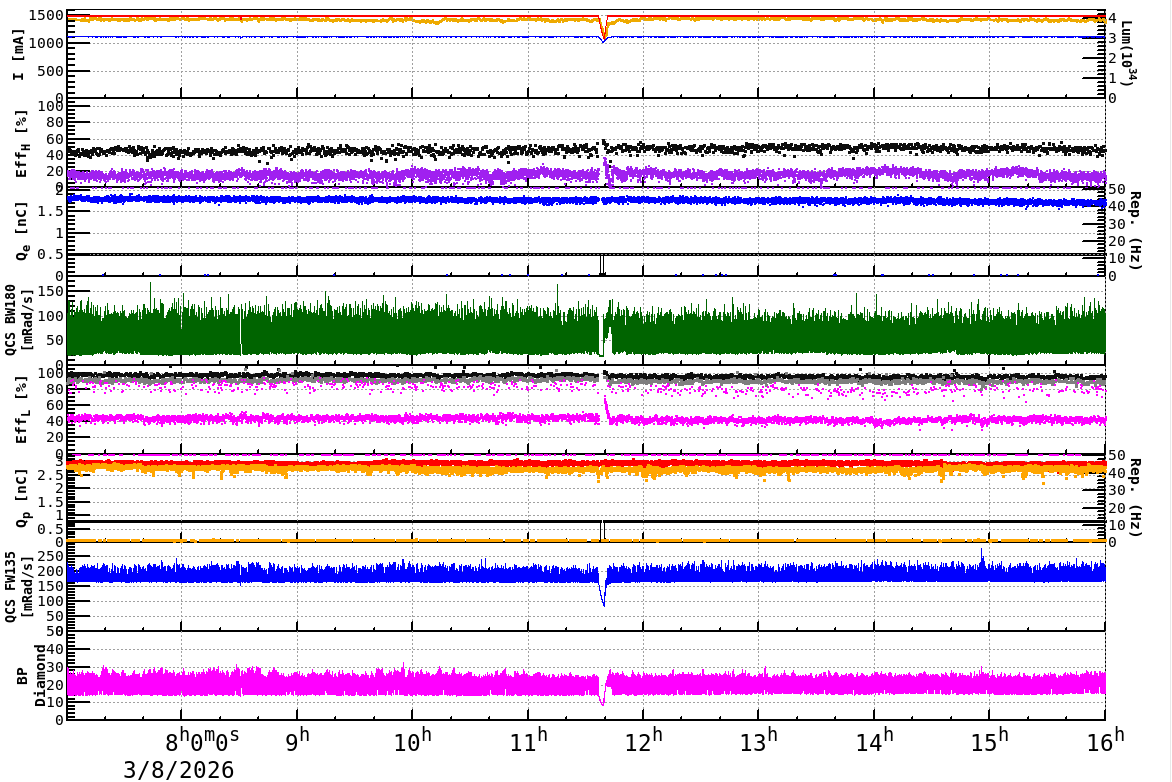Click the 1500 tick on current axis
The height and width of the screenshot is (782, 1172).
[46, 16]
